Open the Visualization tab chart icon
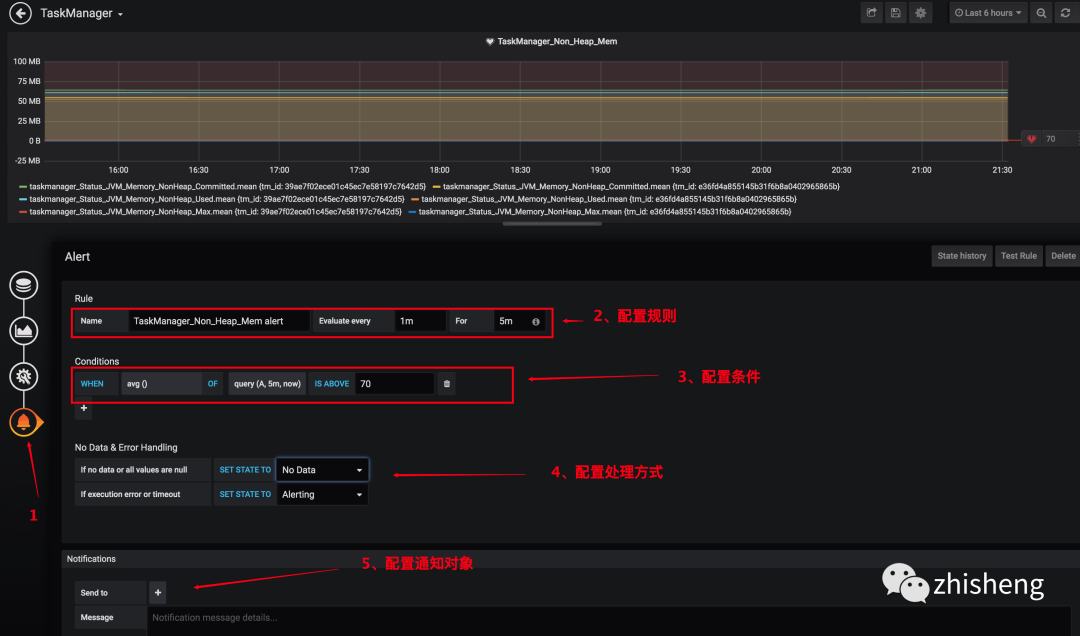This screenshot has width=1080, height=636. click(x=23, y=331)
